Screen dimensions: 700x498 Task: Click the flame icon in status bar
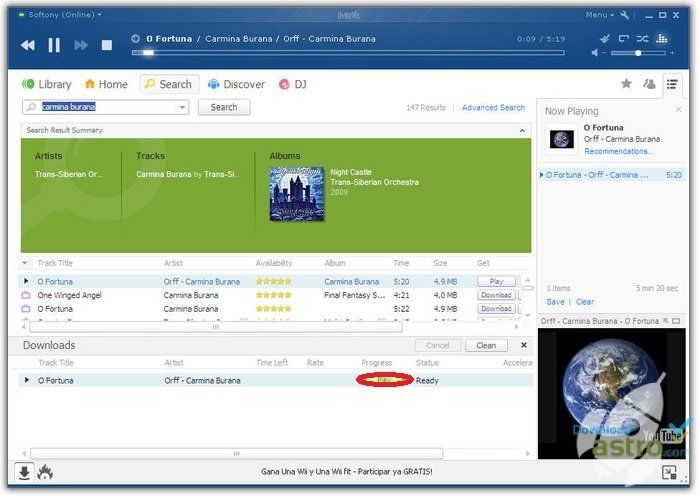pos(45,472)
